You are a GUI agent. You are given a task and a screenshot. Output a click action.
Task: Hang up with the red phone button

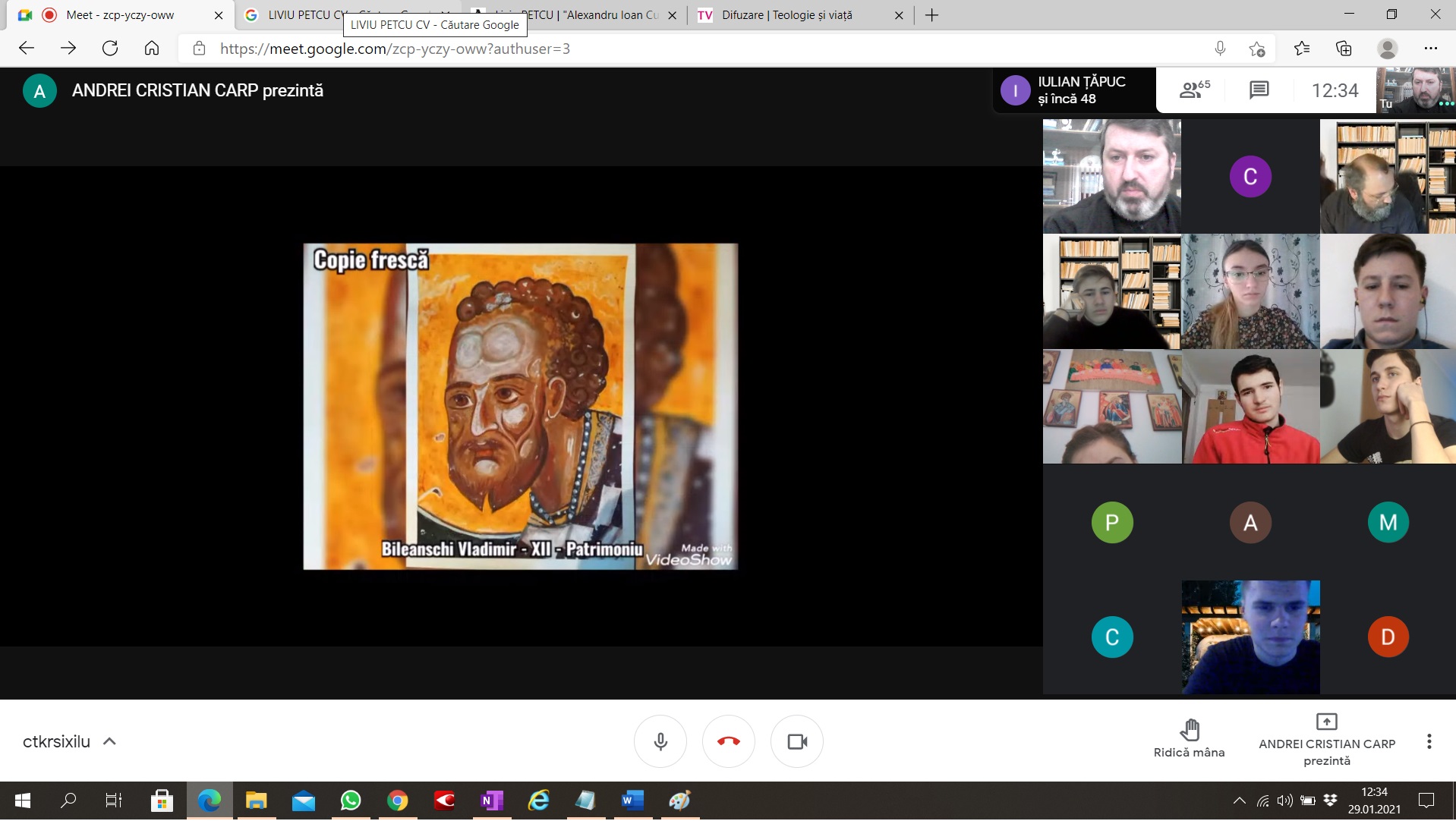[x=728, y=741]
